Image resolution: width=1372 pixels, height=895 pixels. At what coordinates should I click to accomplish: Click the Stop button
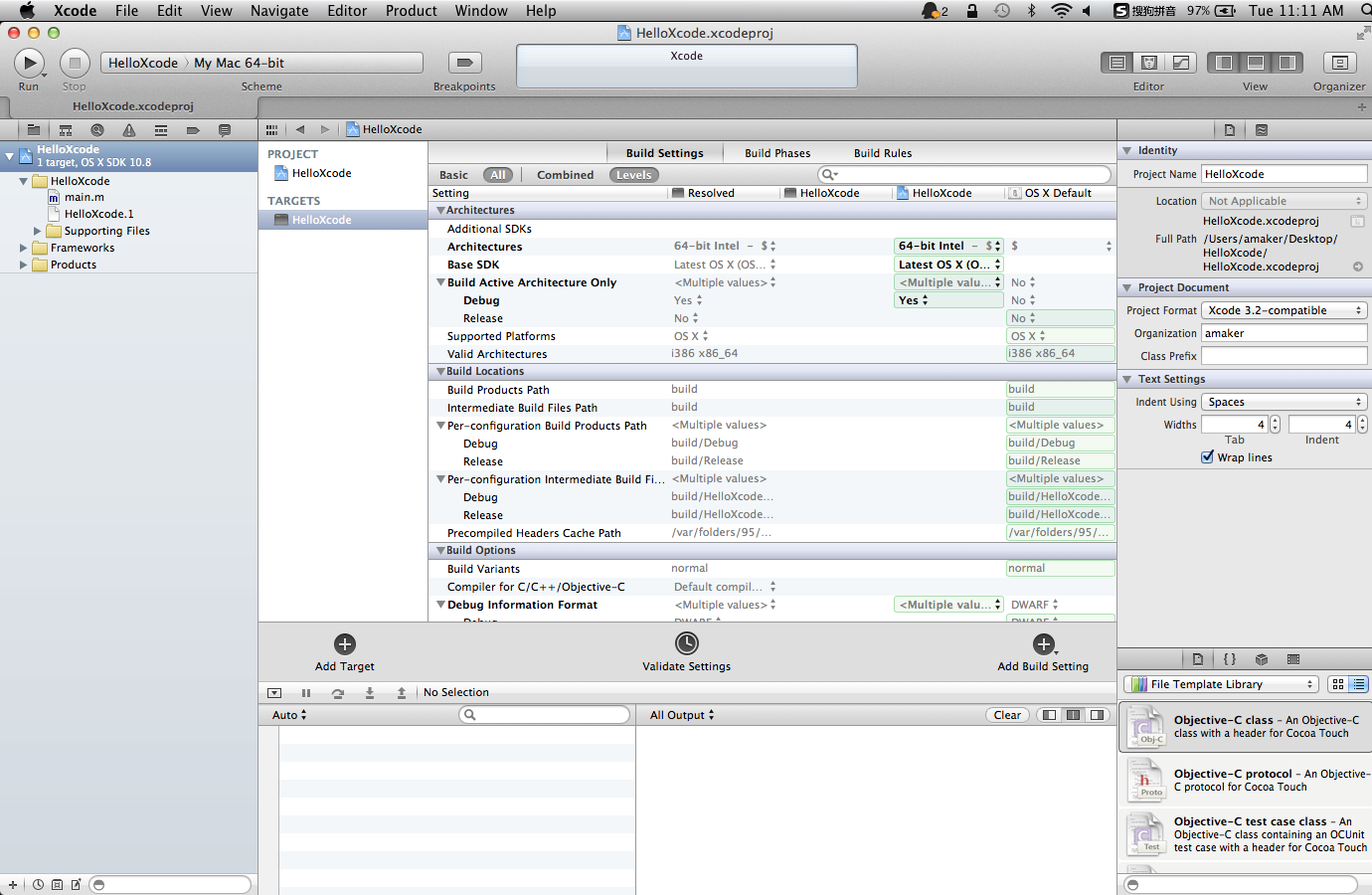click(x=75, y=63)
